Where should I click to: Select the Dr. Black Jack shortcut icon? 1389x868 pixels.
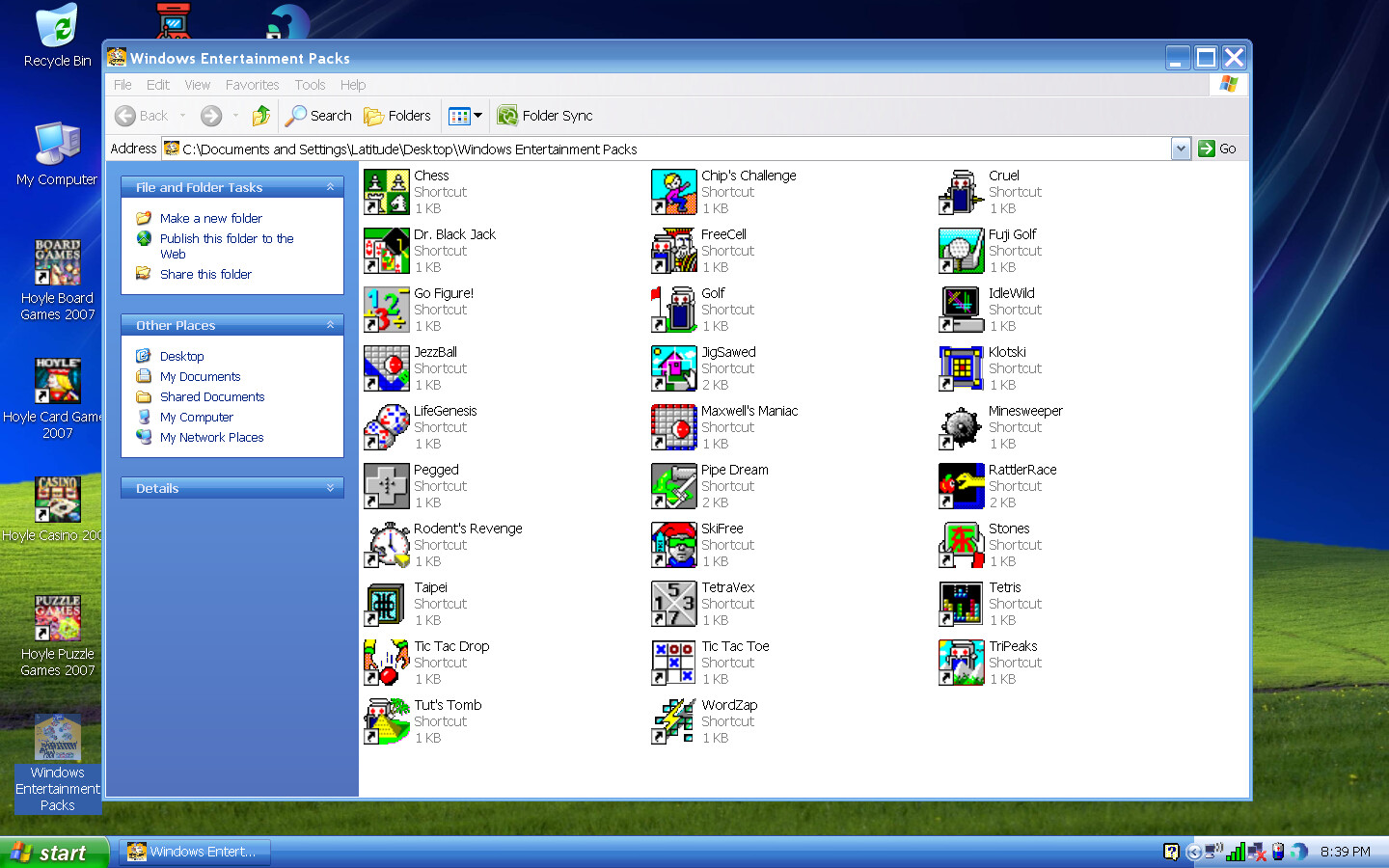pyautogui.click(x=387, y=251)
